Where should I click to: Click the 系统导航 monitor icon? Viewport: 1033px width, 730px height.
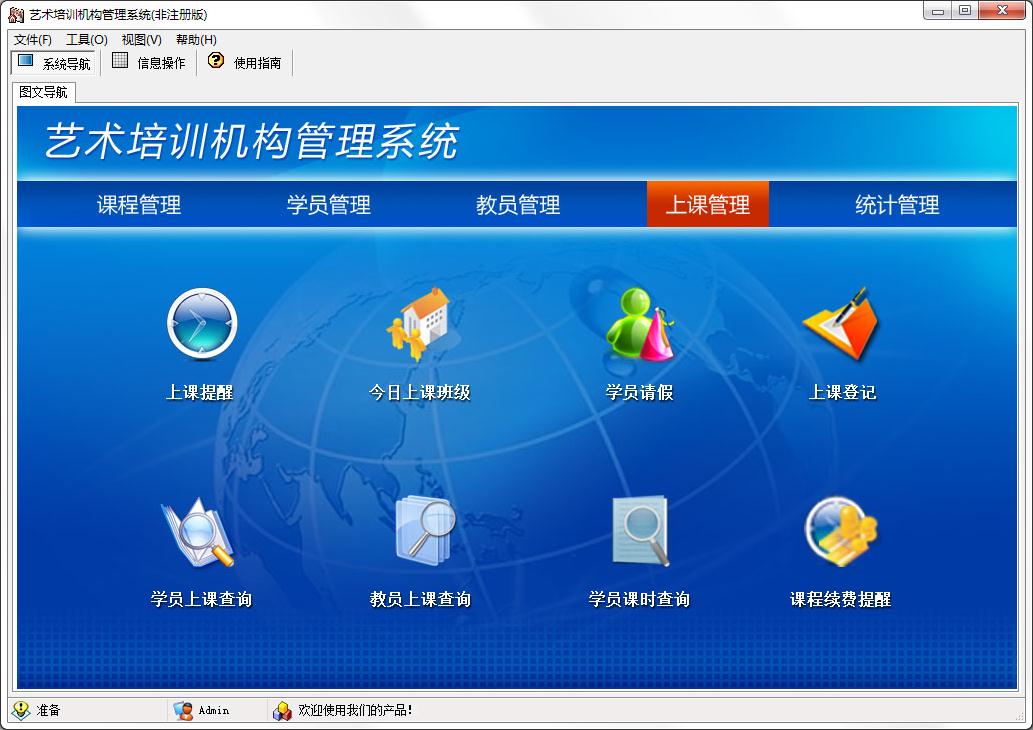click(x=26, y=61)
